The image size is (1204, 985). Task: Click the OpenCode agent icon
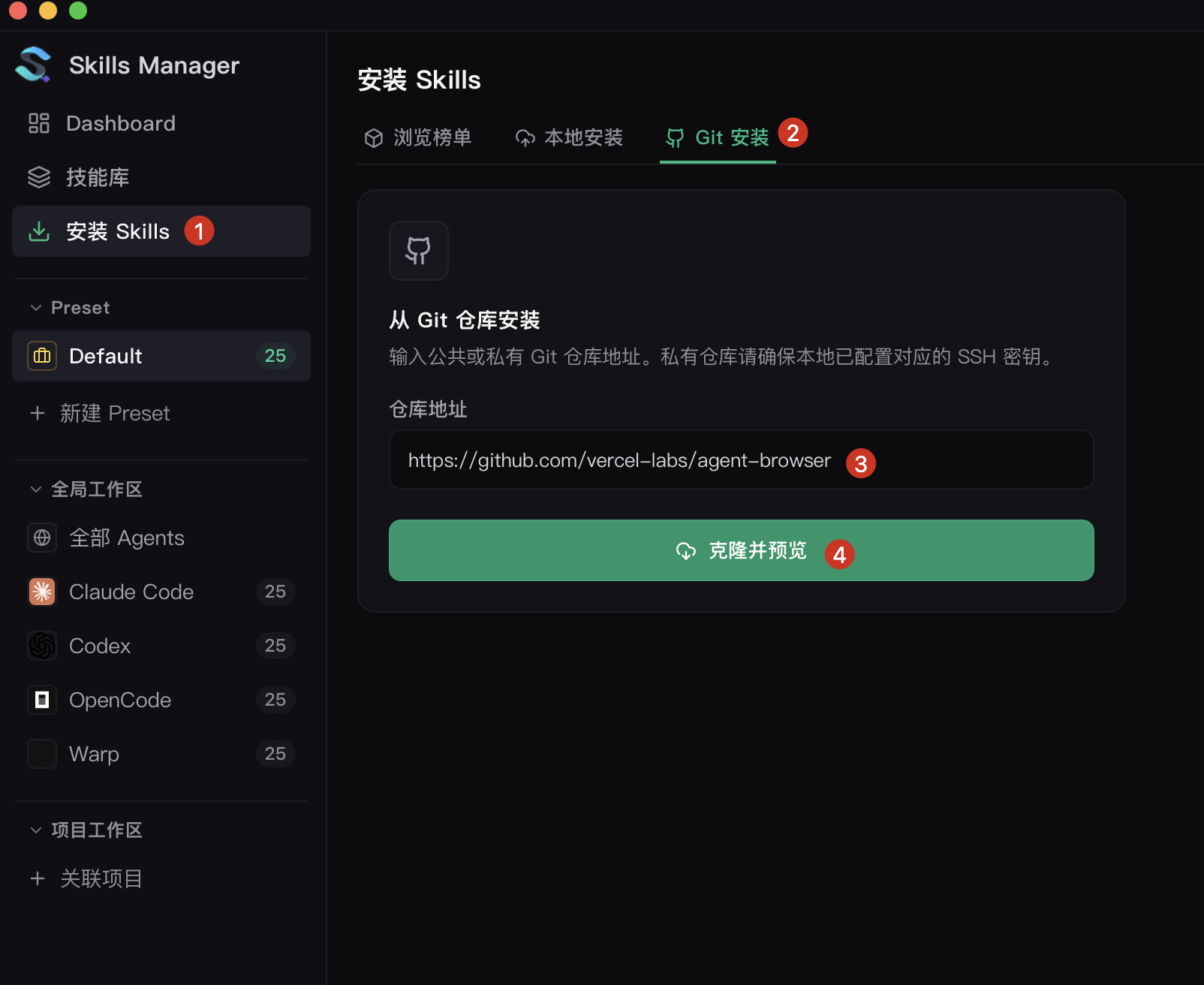tap(42, 700)
